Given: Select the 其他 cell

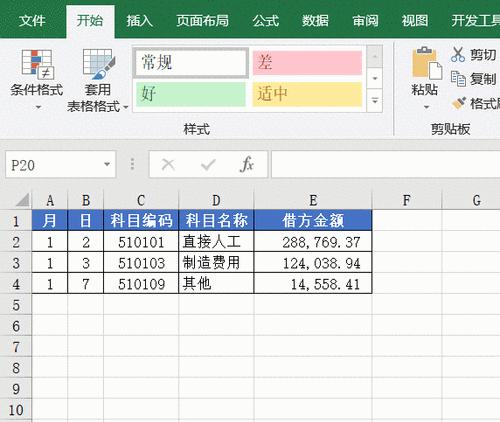Looking at the screenshot, I should pos(216,283).
